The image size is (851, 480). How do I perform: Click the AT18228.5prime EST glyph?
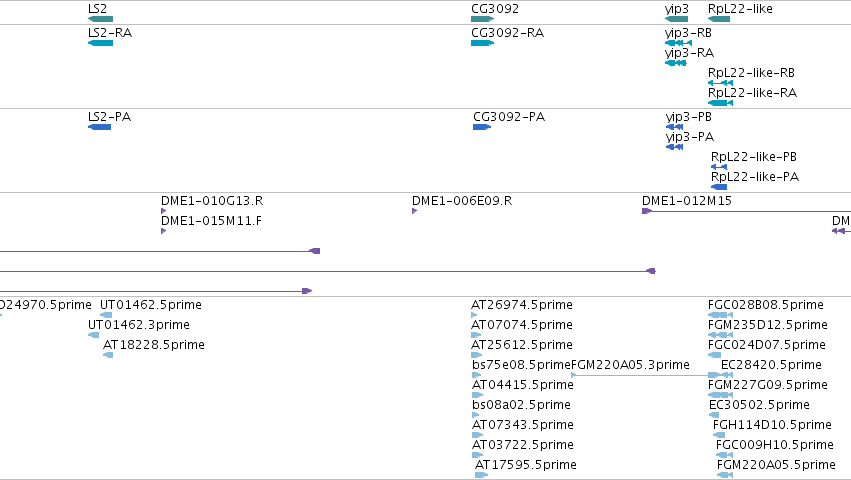coord(109,355)
